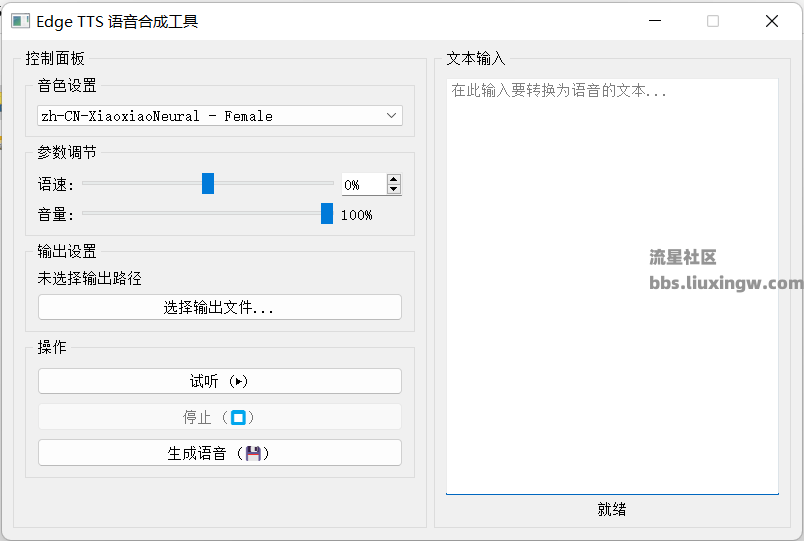The image size is (804, 541).
Task: Click the 生成语音 generate speech button
Action: (x=219, y=453)
